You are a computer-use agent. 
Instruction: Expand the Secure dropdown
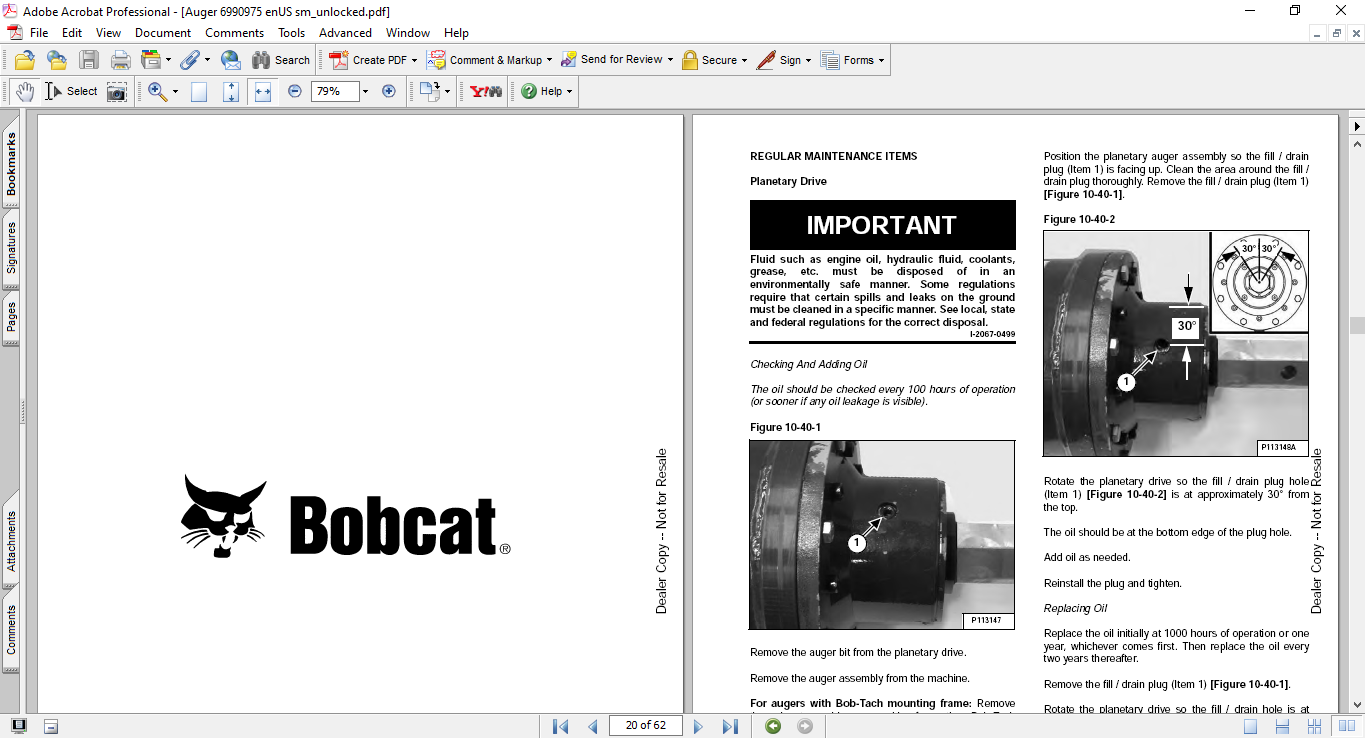(x=745, y=60)
